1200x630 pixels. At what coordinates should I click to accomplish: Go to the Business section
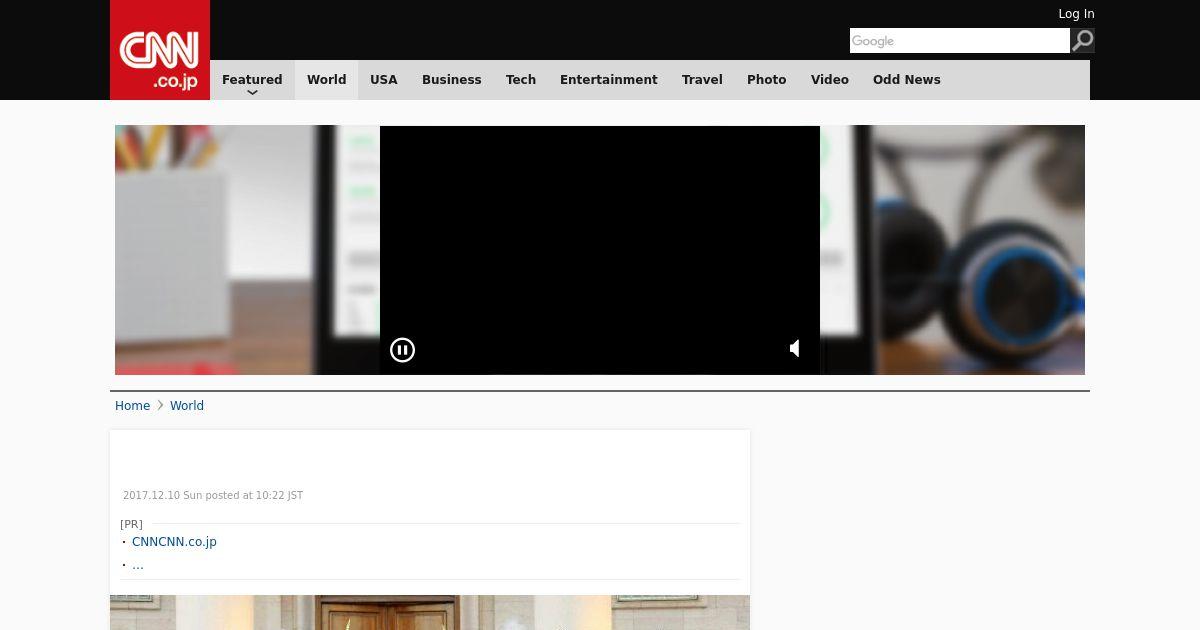click(x=452, y=80)
